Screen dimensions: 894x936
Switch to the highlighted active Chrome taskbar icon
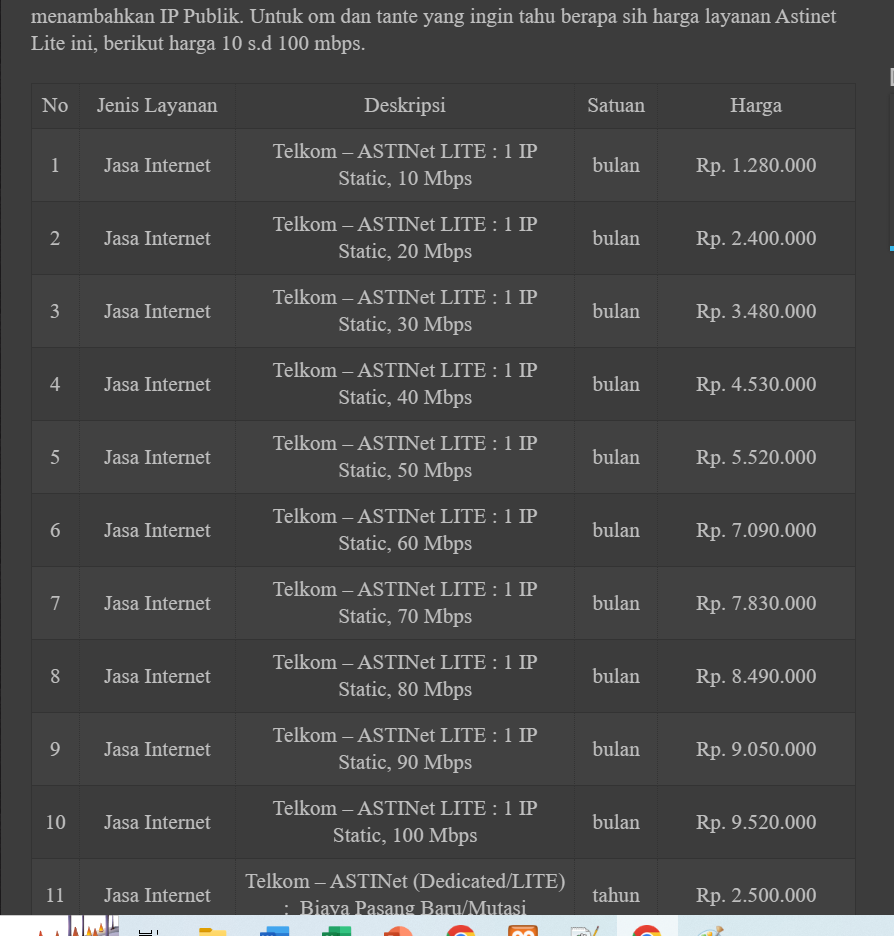(x=647, y=930)
